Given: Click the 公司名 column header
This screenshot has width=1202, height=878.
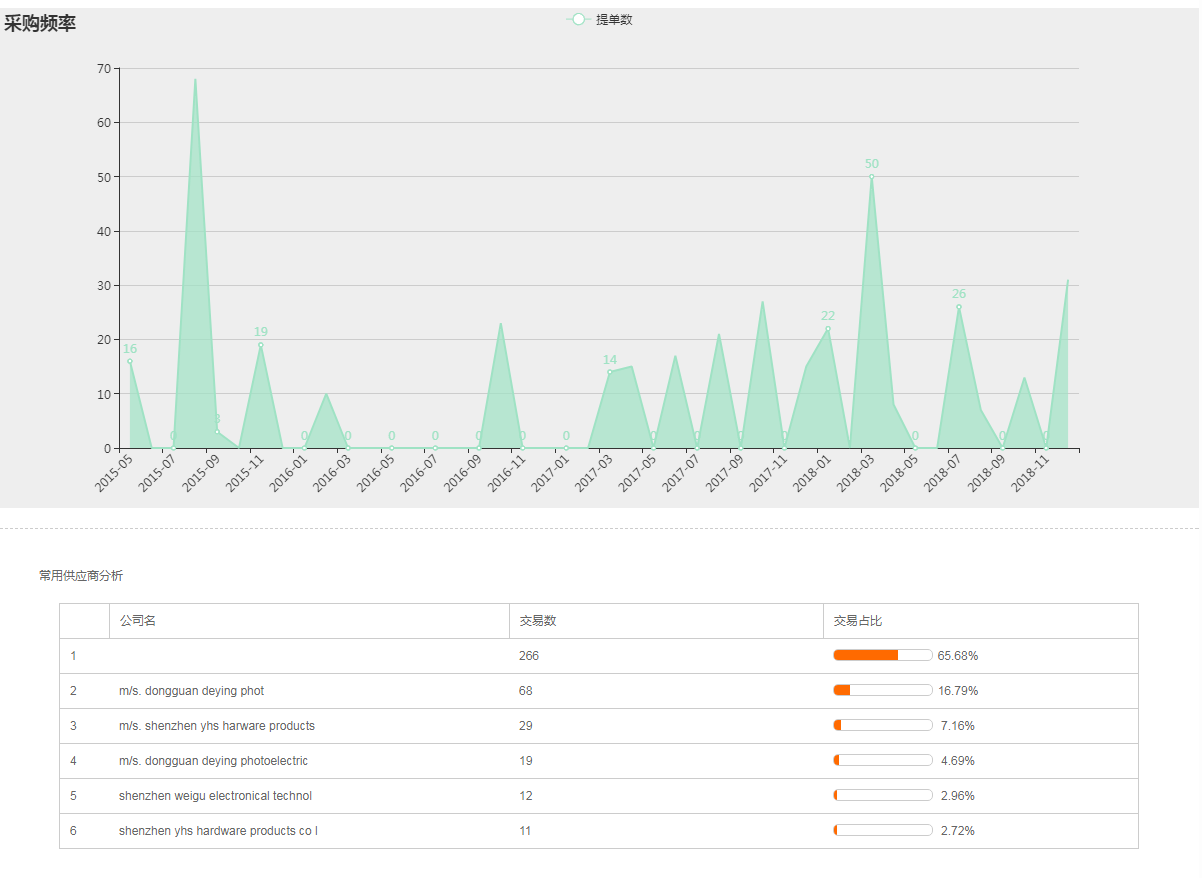Looking at the screenshot, I should coord(138,621).
